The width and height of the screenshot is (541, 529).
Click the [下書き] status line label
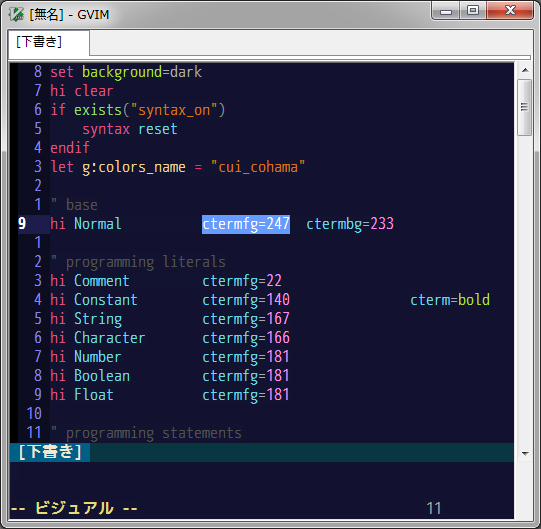pyautogui.click(x=50, y=452)
